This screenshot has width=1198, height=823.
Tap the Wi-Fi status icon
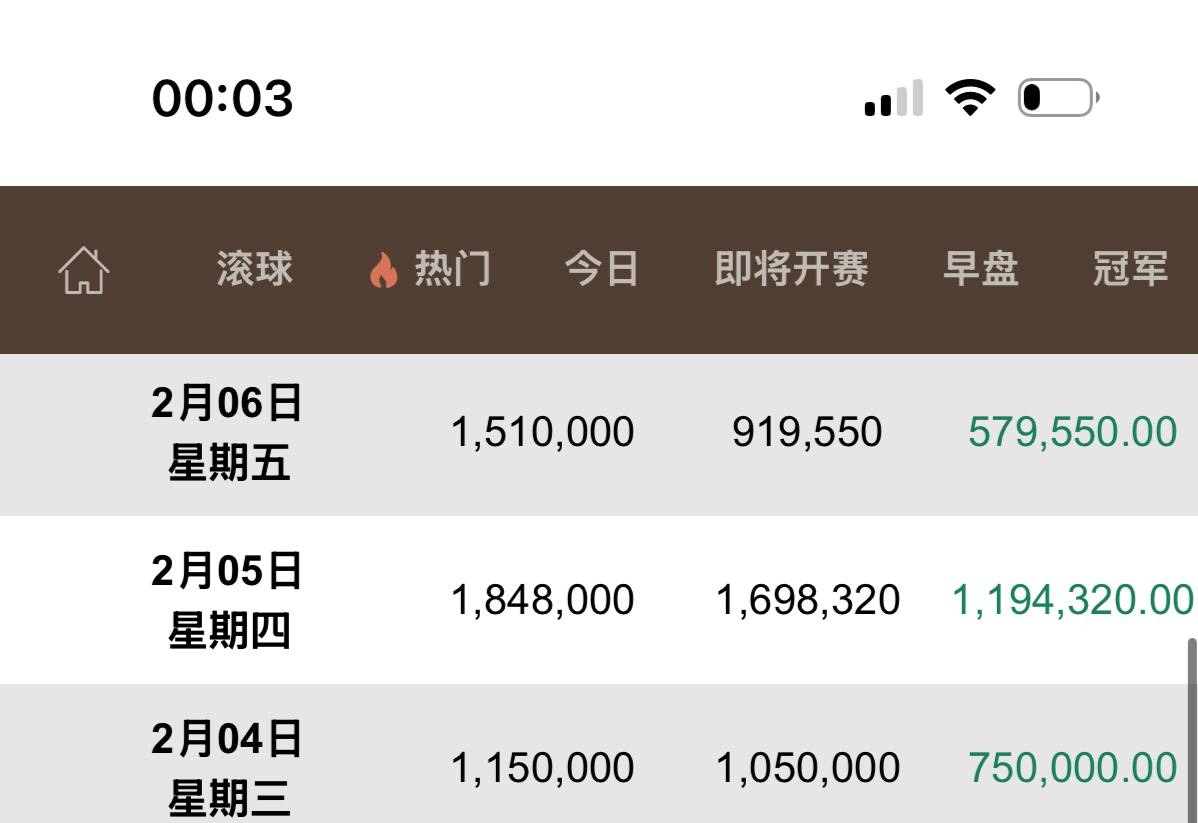coord(970,98)
